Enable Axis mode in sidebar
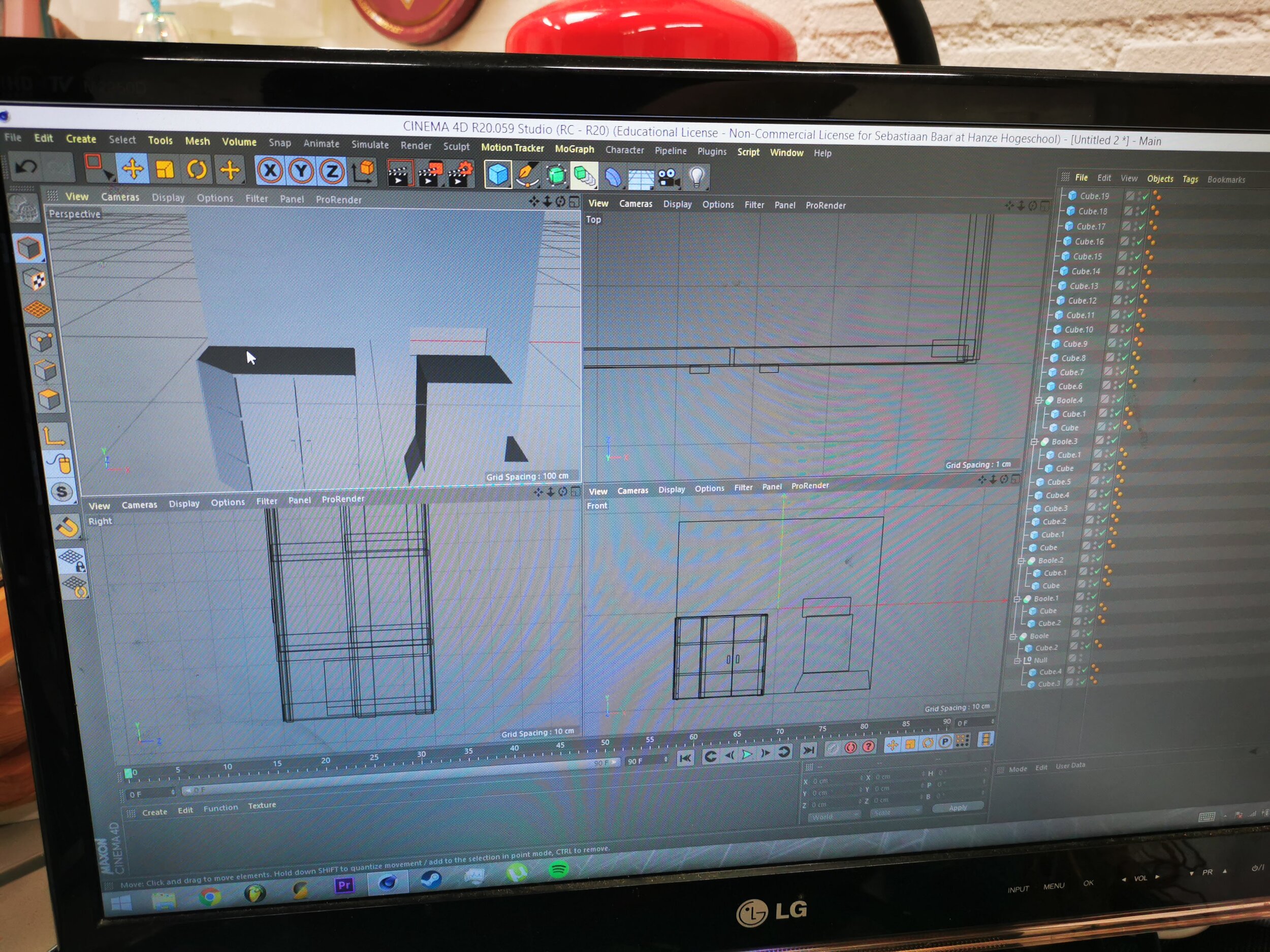1270x952 pixels. click(54, 436)
